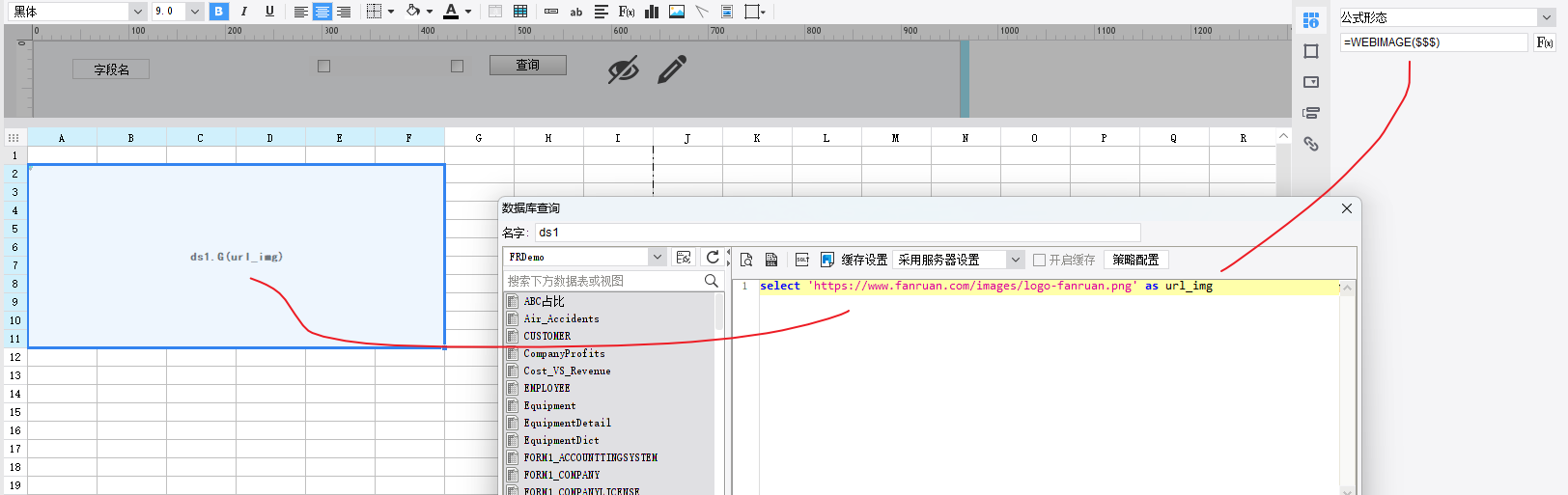Viewport: 1568px width, 495px height.
Task: Select the EMPLOYEE table in list
Action: coord(546,389)
